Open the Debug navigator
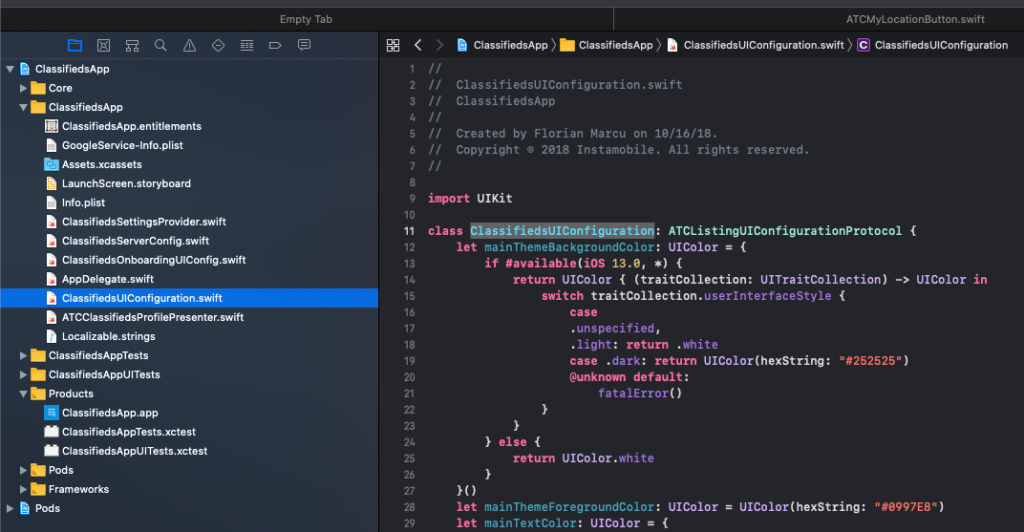 click(247, 45)
